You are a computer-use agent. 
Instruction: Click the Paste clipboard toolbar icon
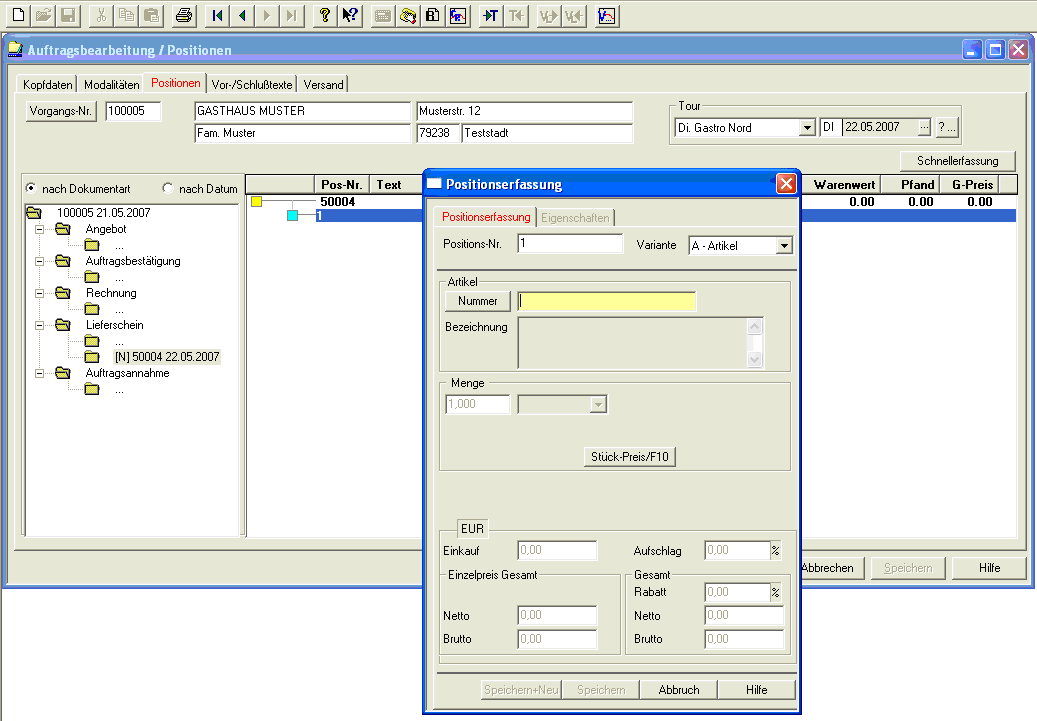pyautogui.click(x=151, y=15)
